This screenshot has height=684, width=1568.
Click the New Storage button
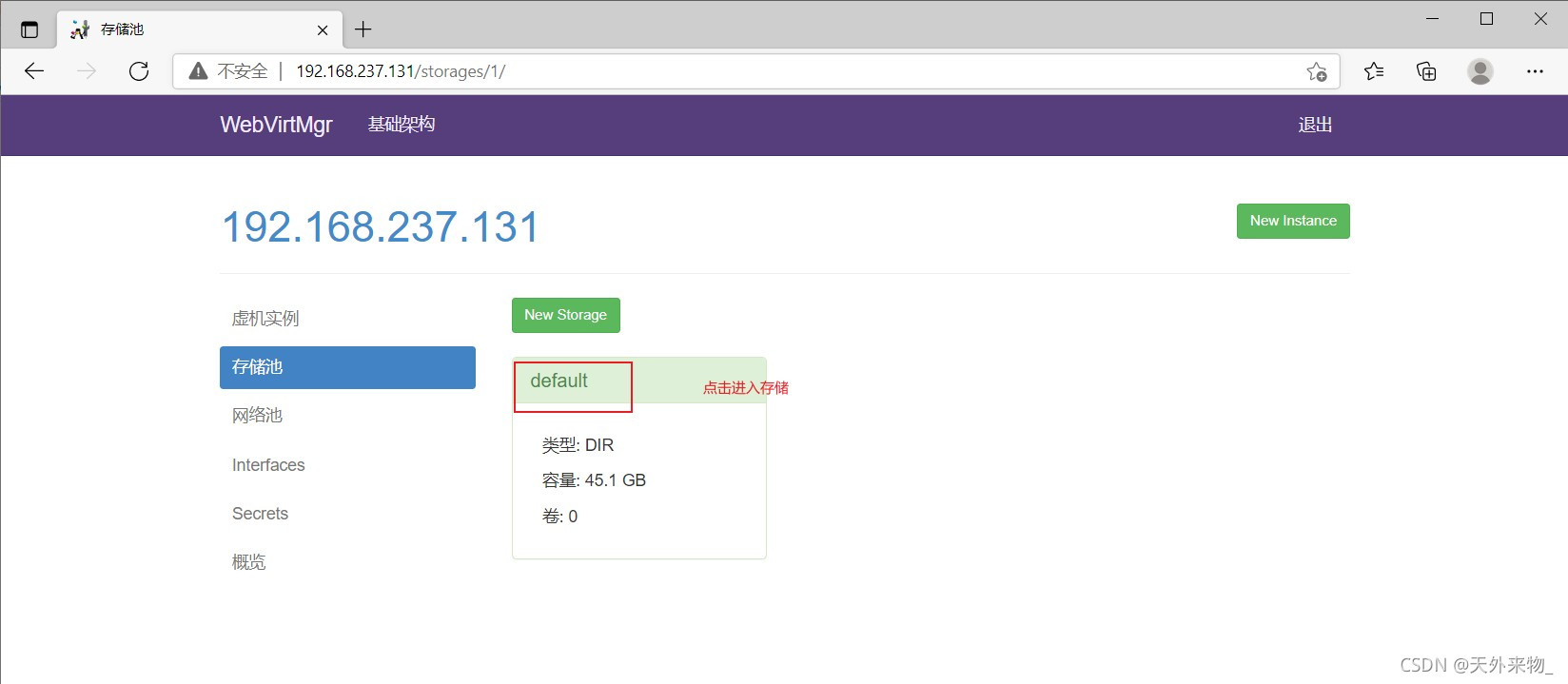click(x=566, y=315)
